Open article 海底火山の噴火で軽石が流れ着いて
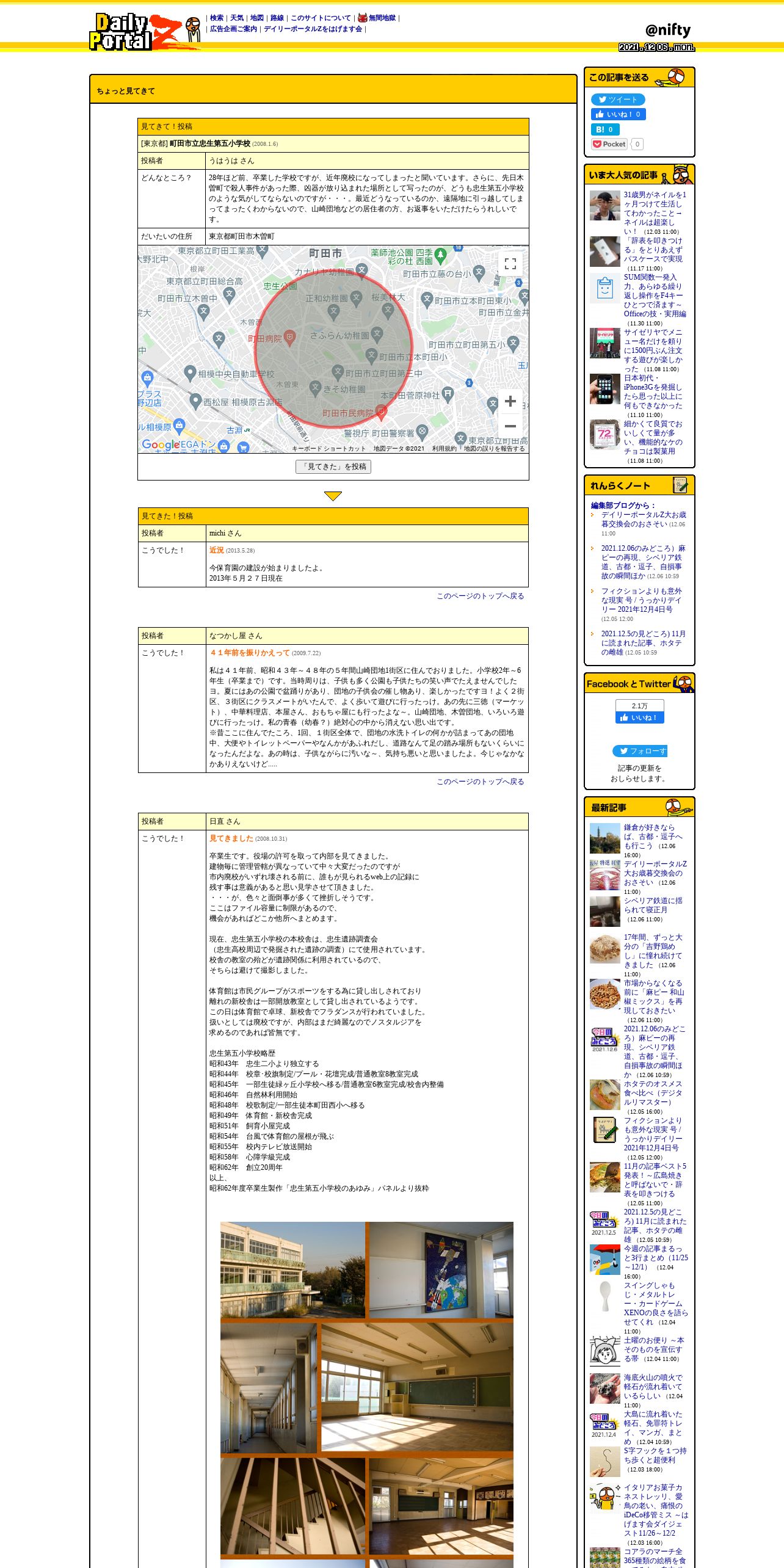The width and height of the screenshot is (784, 1568). 653,1387
